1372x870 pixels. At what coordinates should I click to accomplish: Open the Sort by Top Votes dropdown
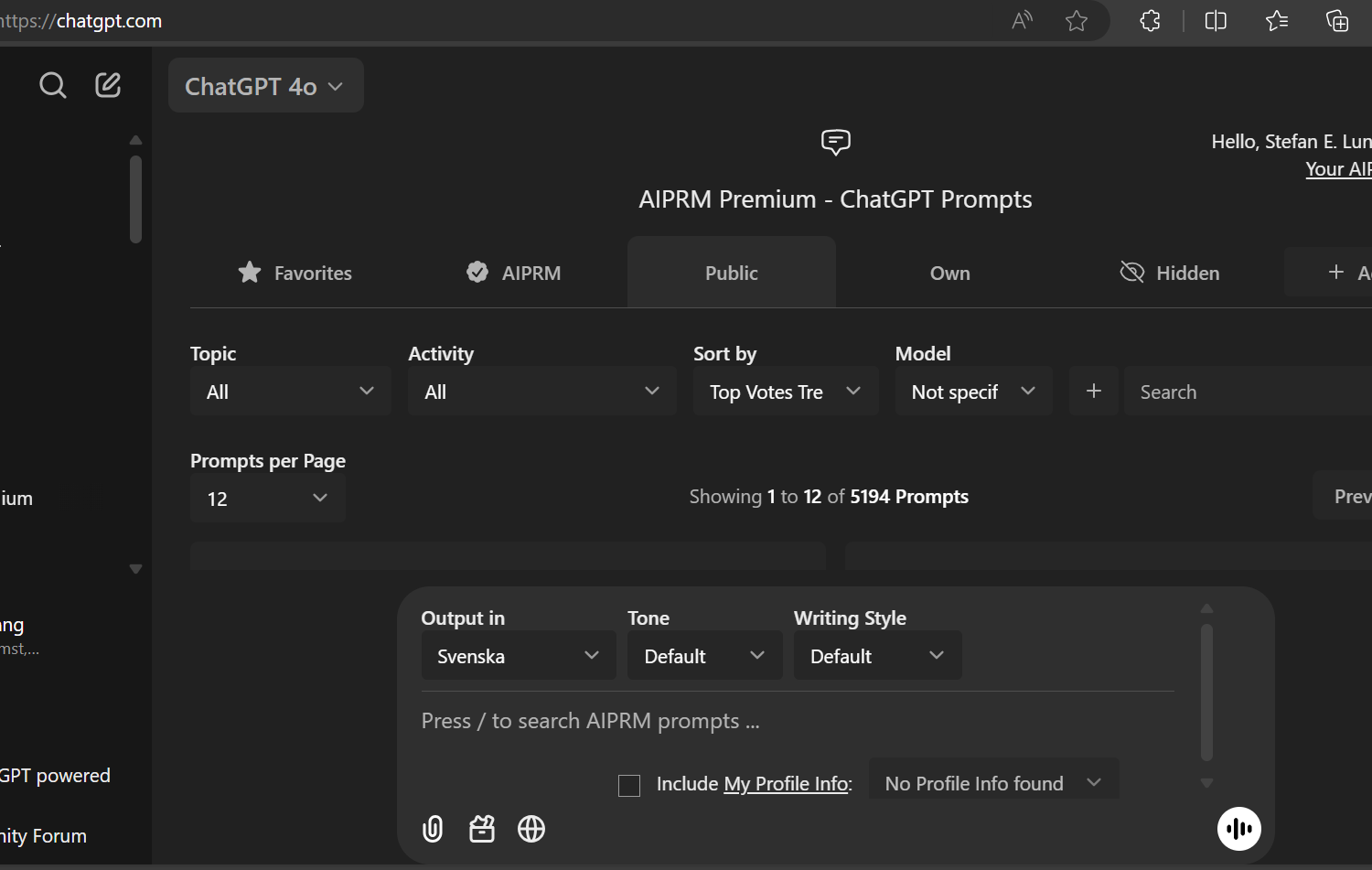(x=786, y=392)
